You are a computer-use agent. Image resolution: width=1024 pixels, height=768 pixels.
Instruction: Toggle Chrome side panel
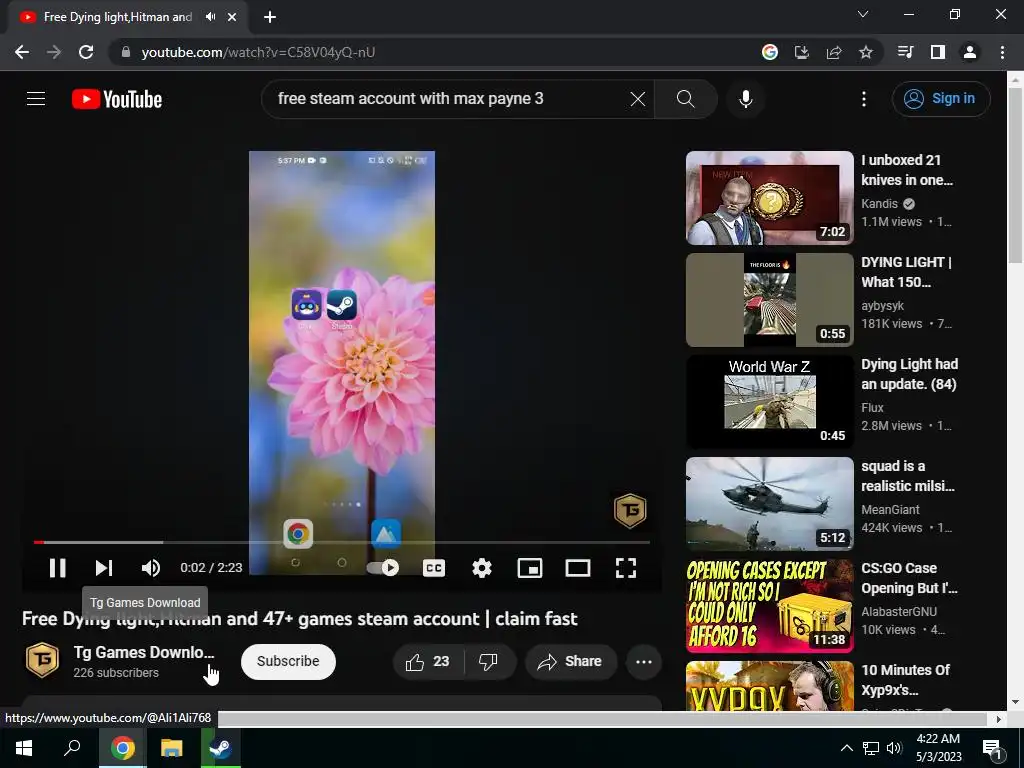[x=938, y=52]
